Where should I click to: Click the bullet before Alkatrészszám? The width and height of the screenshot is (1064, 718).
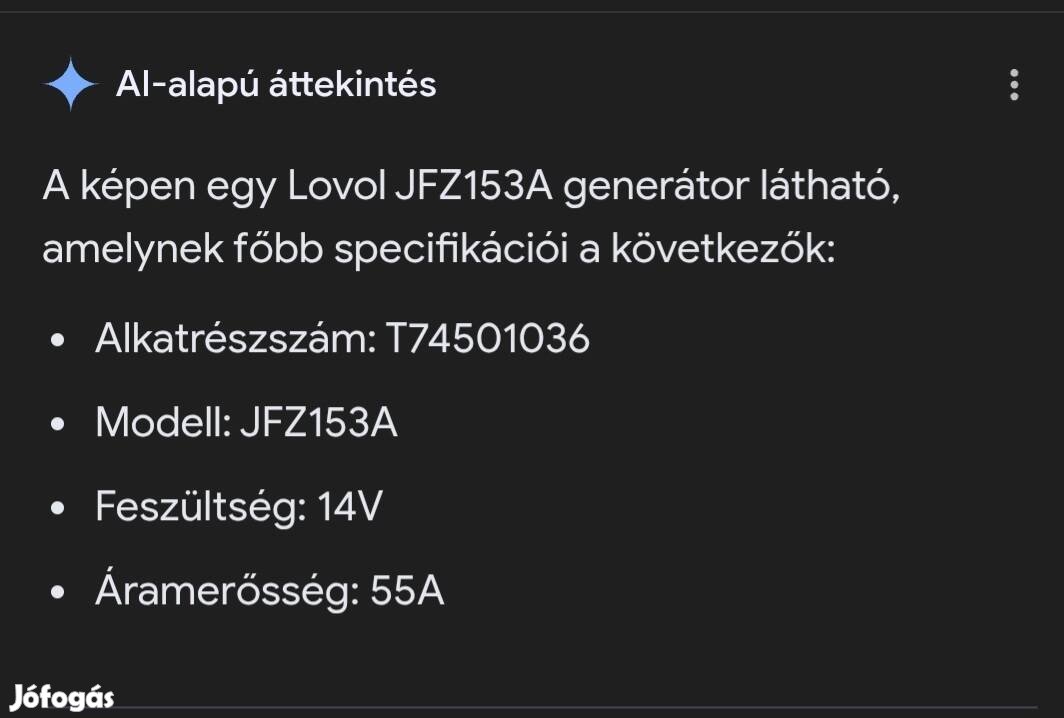(x=58, y=341)
